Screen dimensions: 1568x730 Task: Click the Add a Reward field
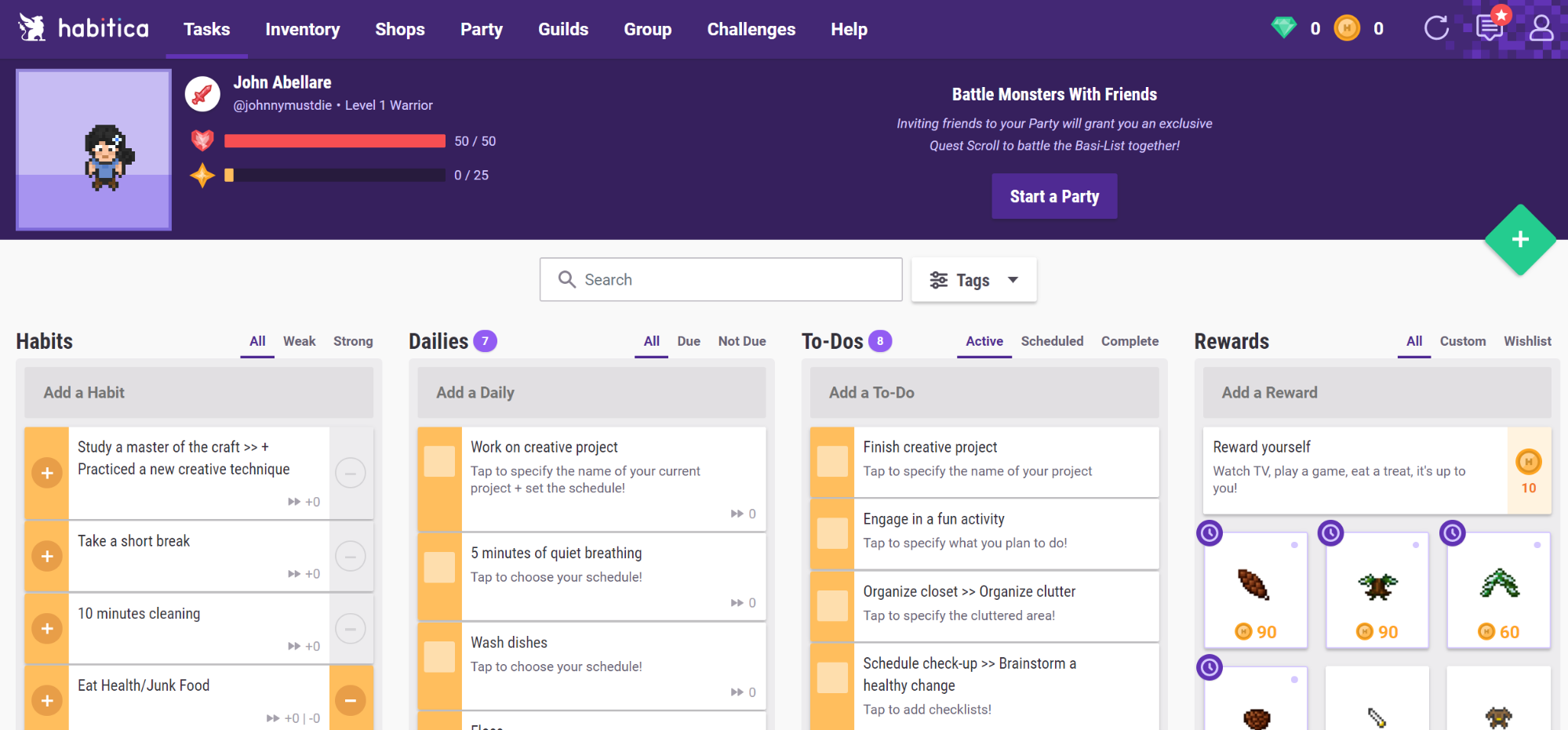coord(1377,393)
